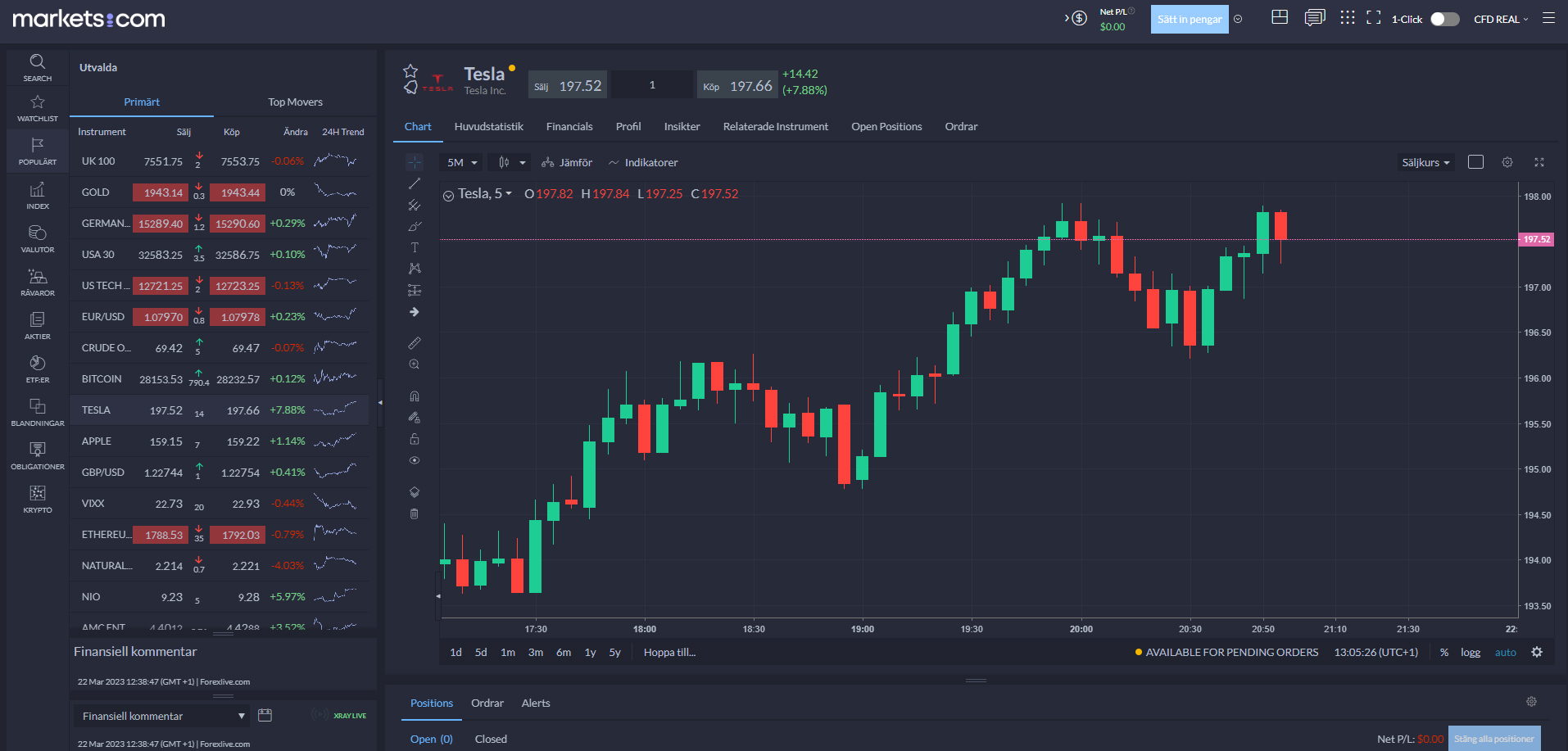Click the Sätt in pengar button
The height and width of the screenshot is (751, 1568).
tap(1190, 19)
